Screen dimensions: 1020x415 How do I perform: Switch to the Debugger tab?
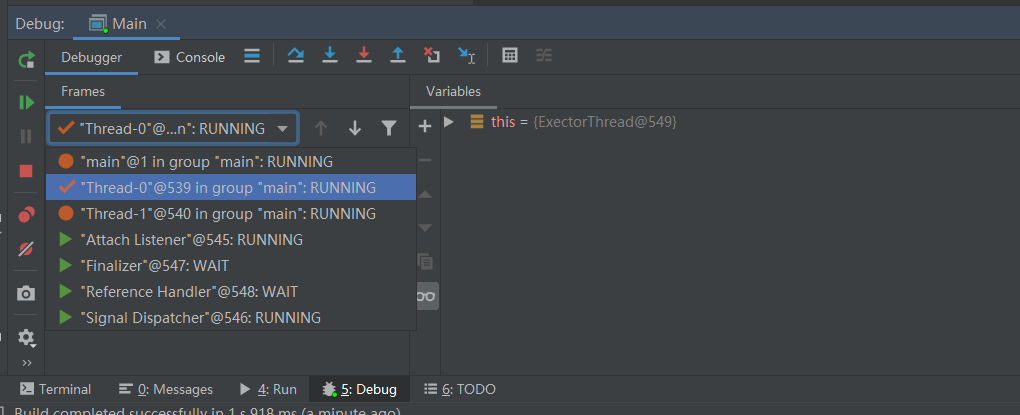92,57
